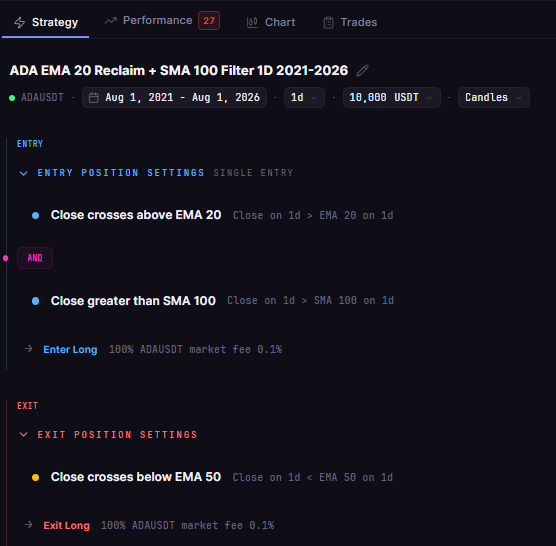Click the candlestick Chart icon

(x=252, y=23)
